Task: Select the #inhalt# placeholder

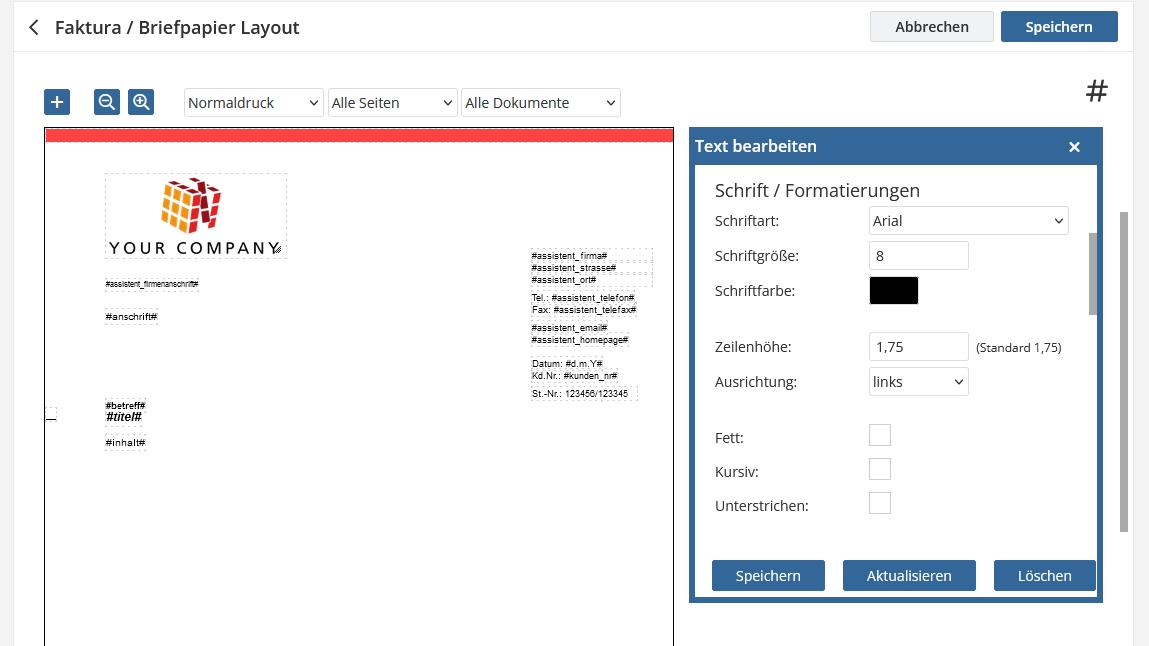Action: coord(125,442)
